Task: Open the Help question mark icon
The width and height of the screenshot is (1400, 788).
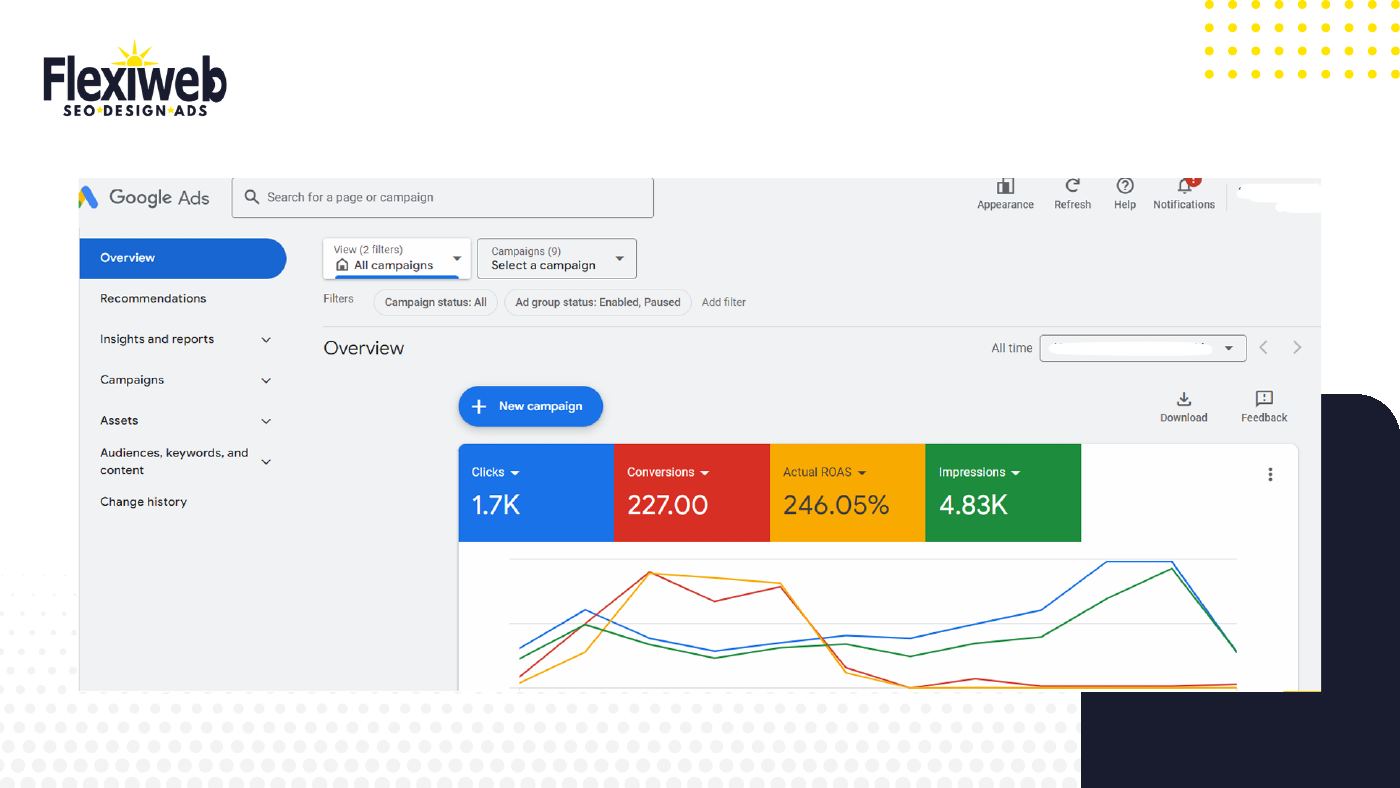Action: pyautogui.click(x=1125, y=186)
